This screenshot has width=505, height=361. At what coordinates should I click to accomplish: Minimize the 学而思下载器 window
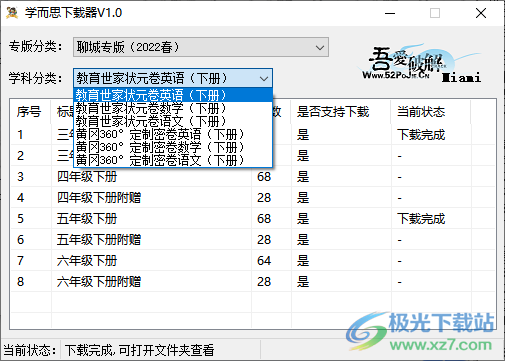click(x=390, y=13)
